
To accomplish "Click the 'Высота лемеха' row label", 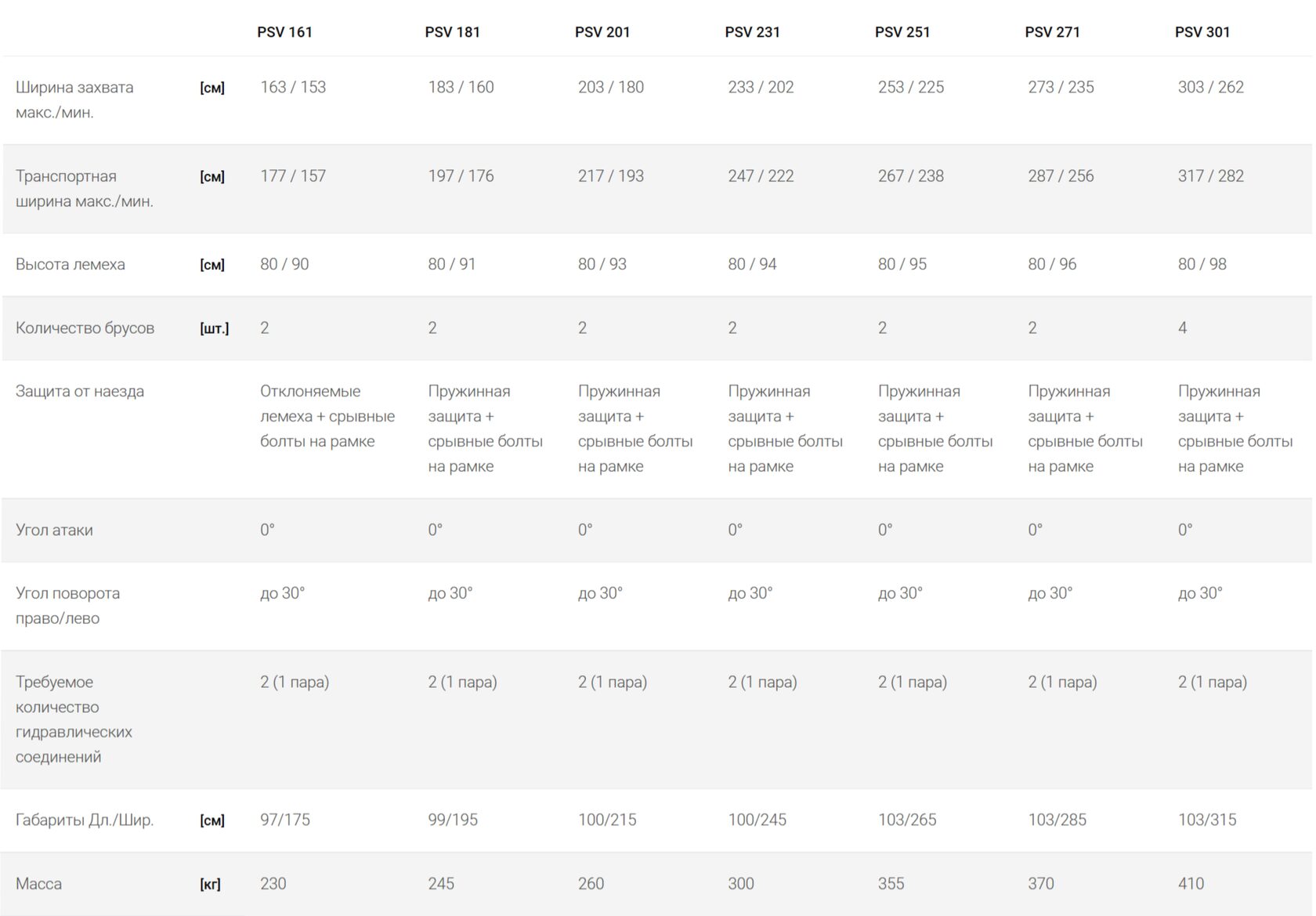I will 70,264.
